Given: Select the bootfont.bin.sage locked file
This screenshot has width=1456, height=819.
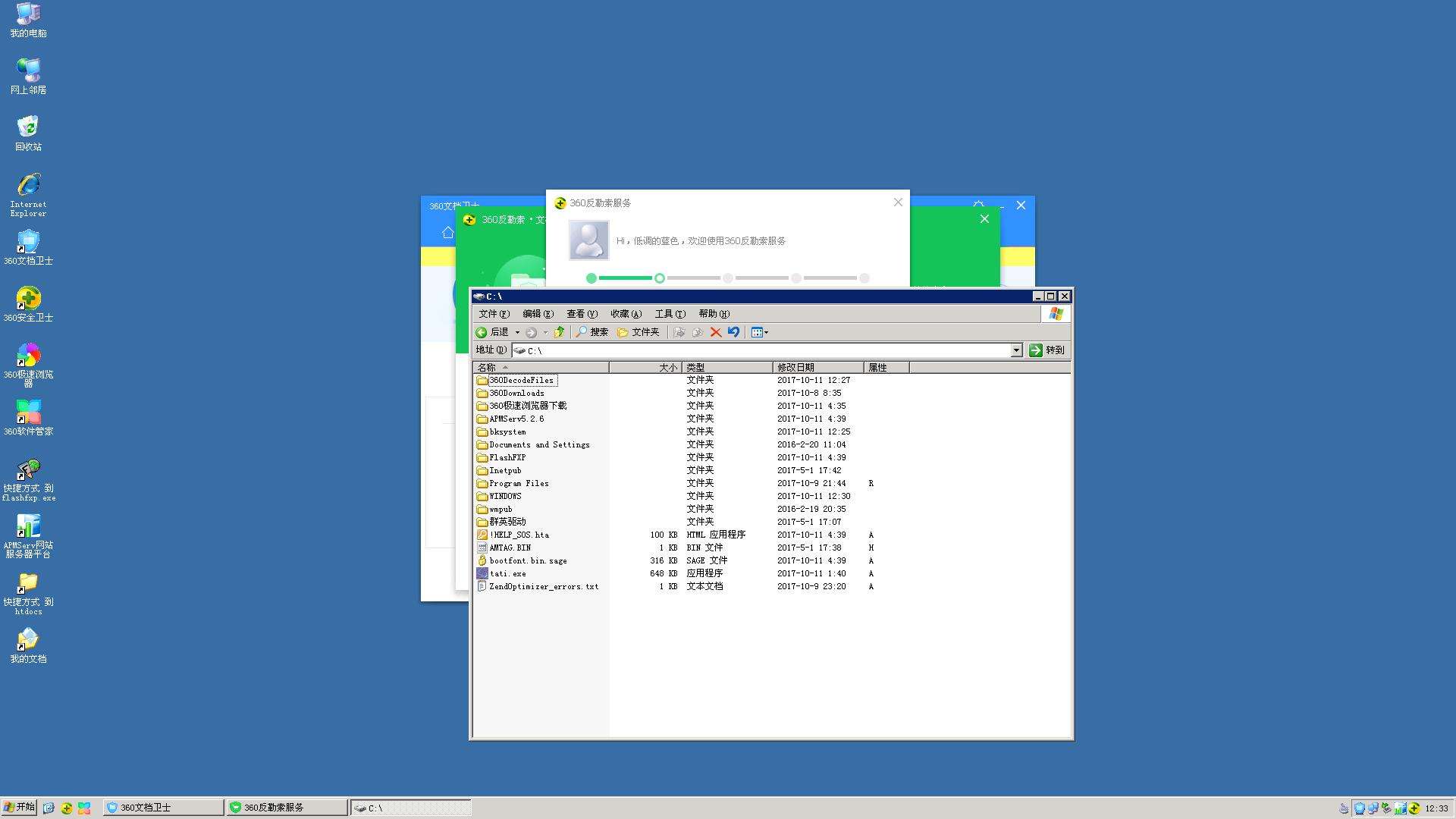Looking at the screenshot, I should [528, 560].
